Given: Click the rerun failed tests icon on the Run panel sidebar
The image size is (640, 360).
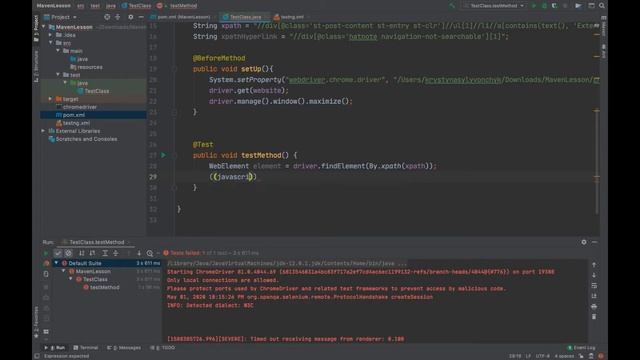Looking at the screenshot, I should tap(46, 263).
